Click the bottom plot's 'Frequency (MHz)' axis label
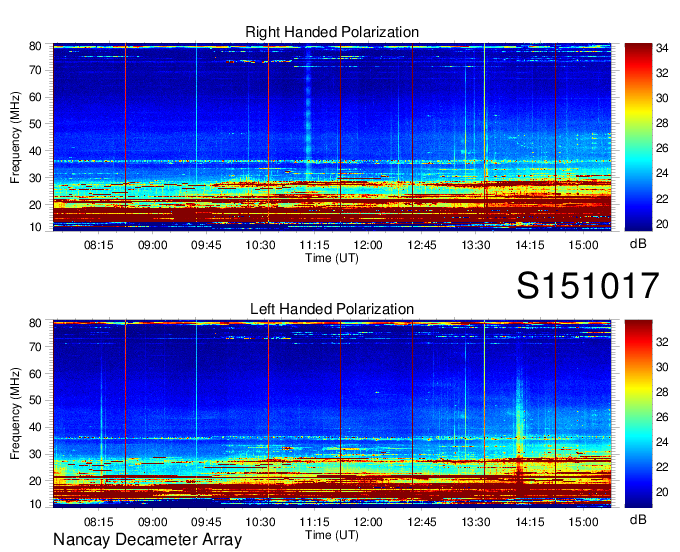The height and width of the screenshot is (552, 680). point(15,414)
